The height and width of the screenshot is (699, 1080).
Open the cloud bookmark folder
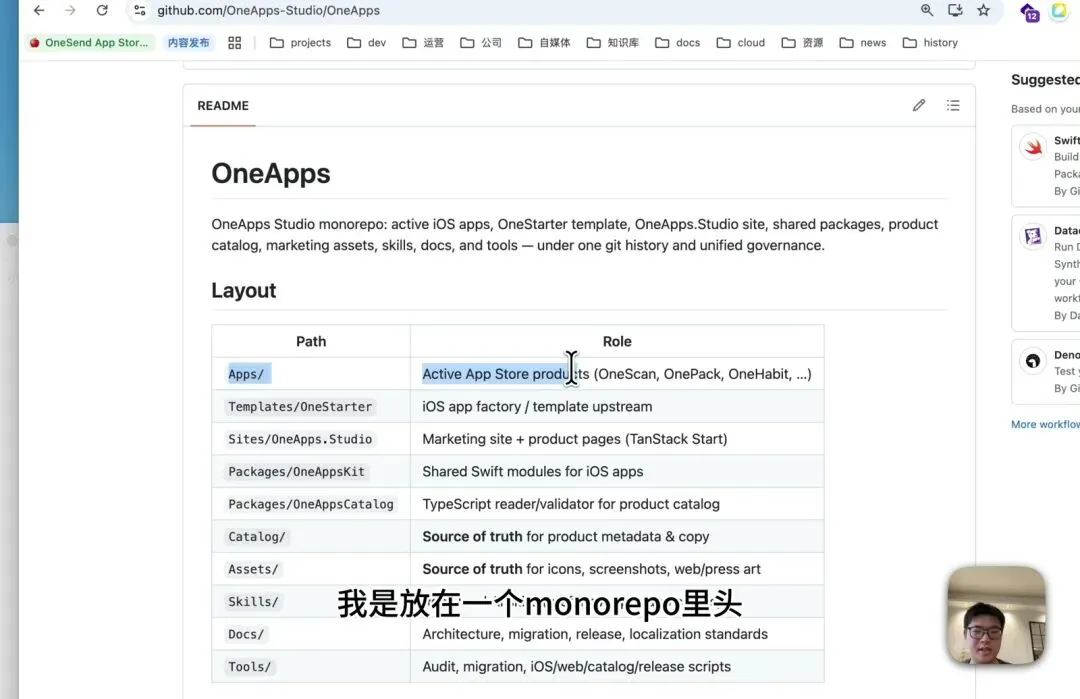[x=741, y=43]
